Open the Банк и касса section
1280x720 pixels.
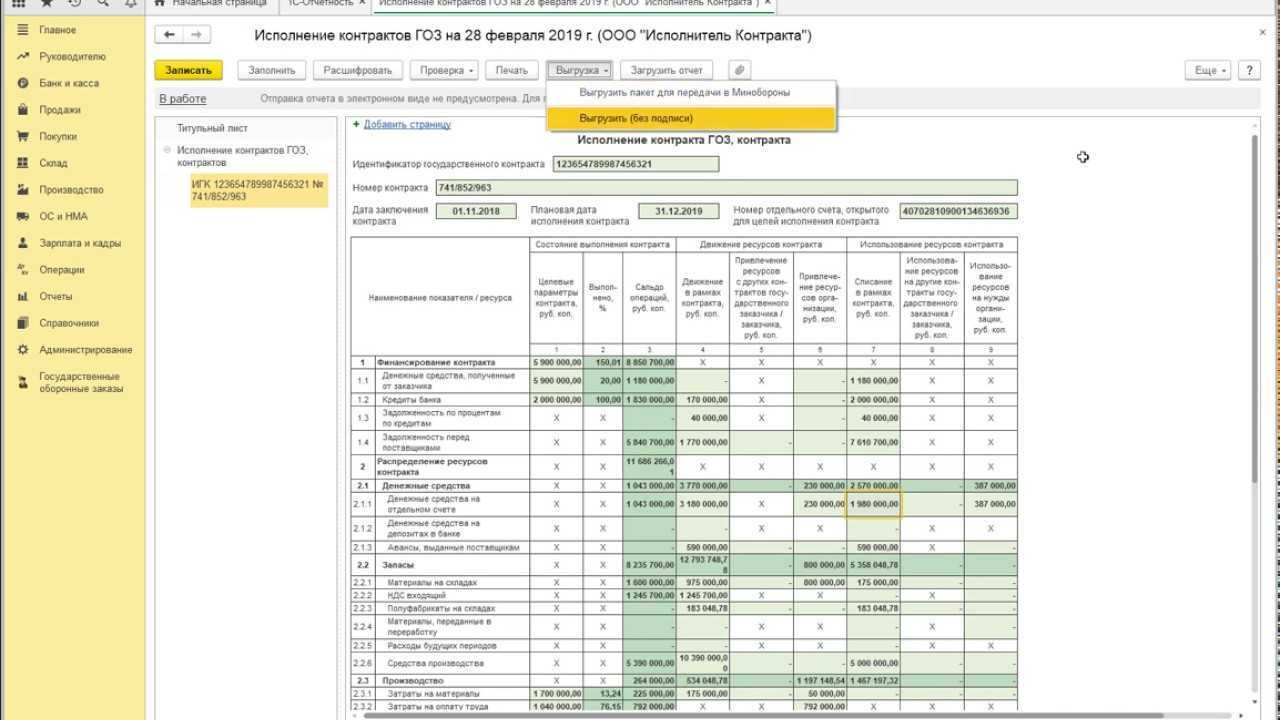tap(69, 83)
